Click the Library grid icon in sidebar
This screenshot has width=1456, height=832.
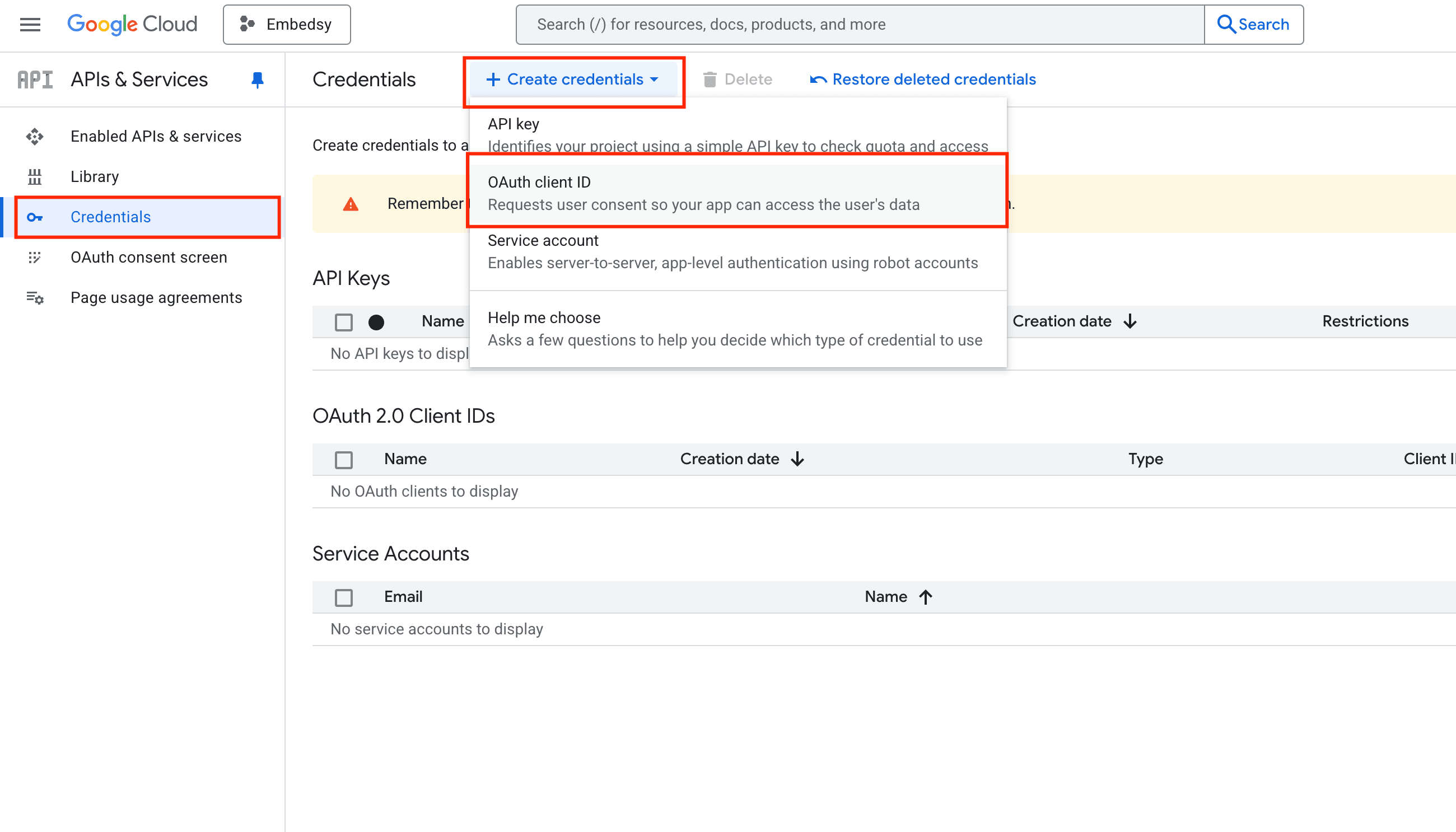35,176
